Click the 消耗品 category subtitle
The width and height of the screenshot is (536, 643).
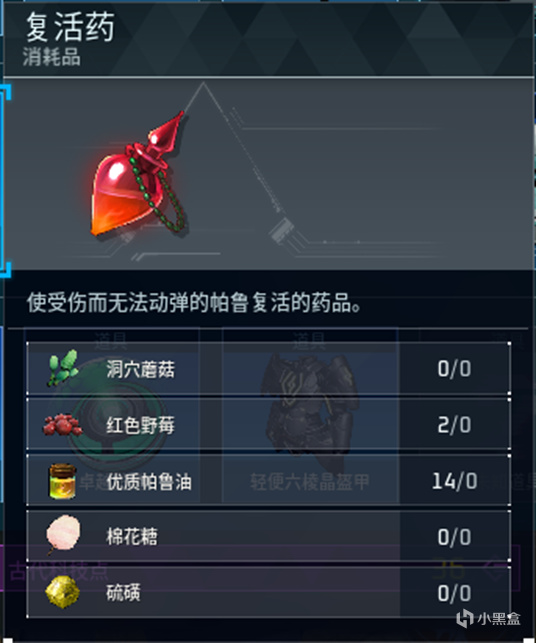(x=52, y=57)
